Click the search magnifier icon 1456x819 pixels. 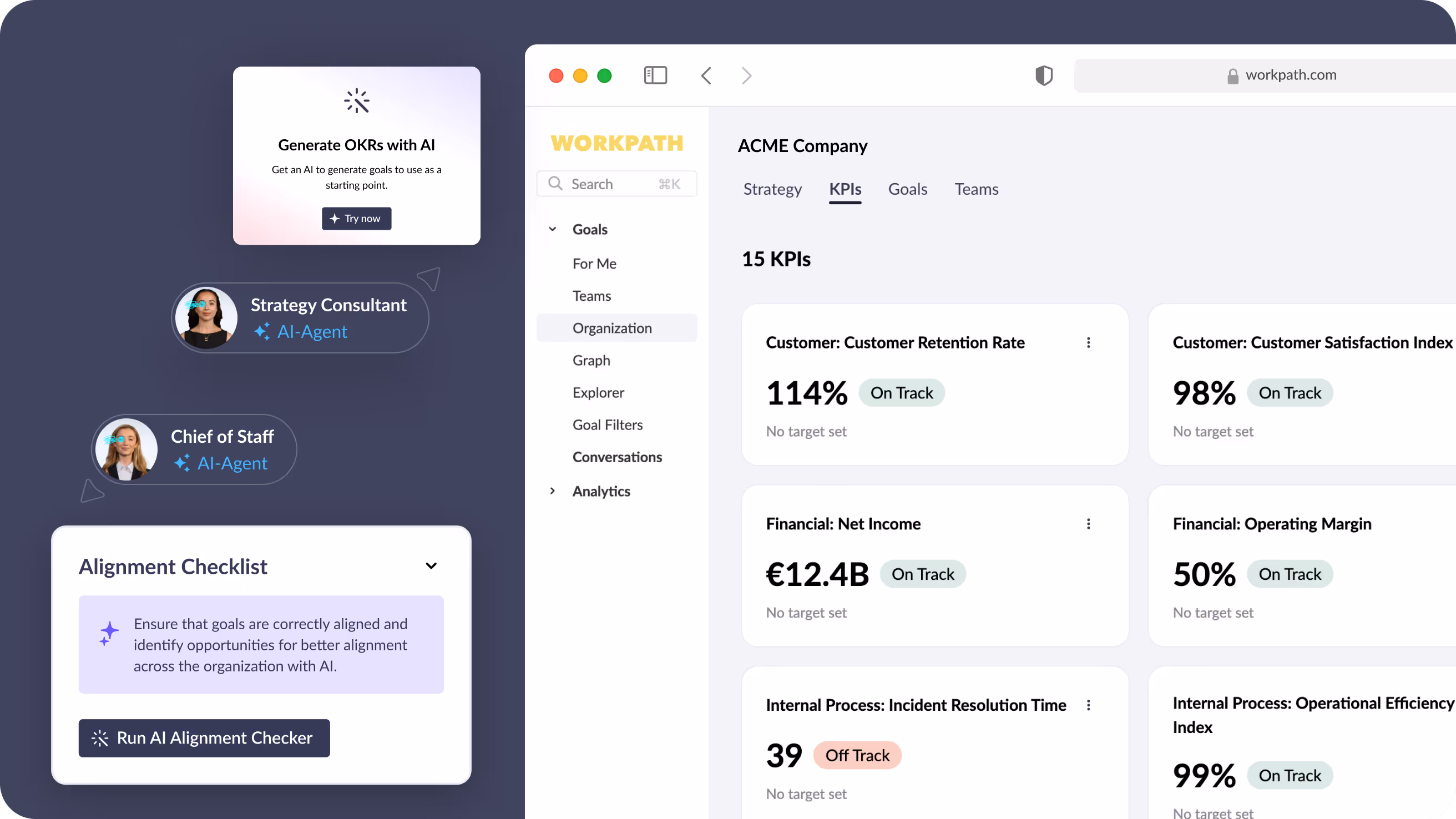(555, 184)
